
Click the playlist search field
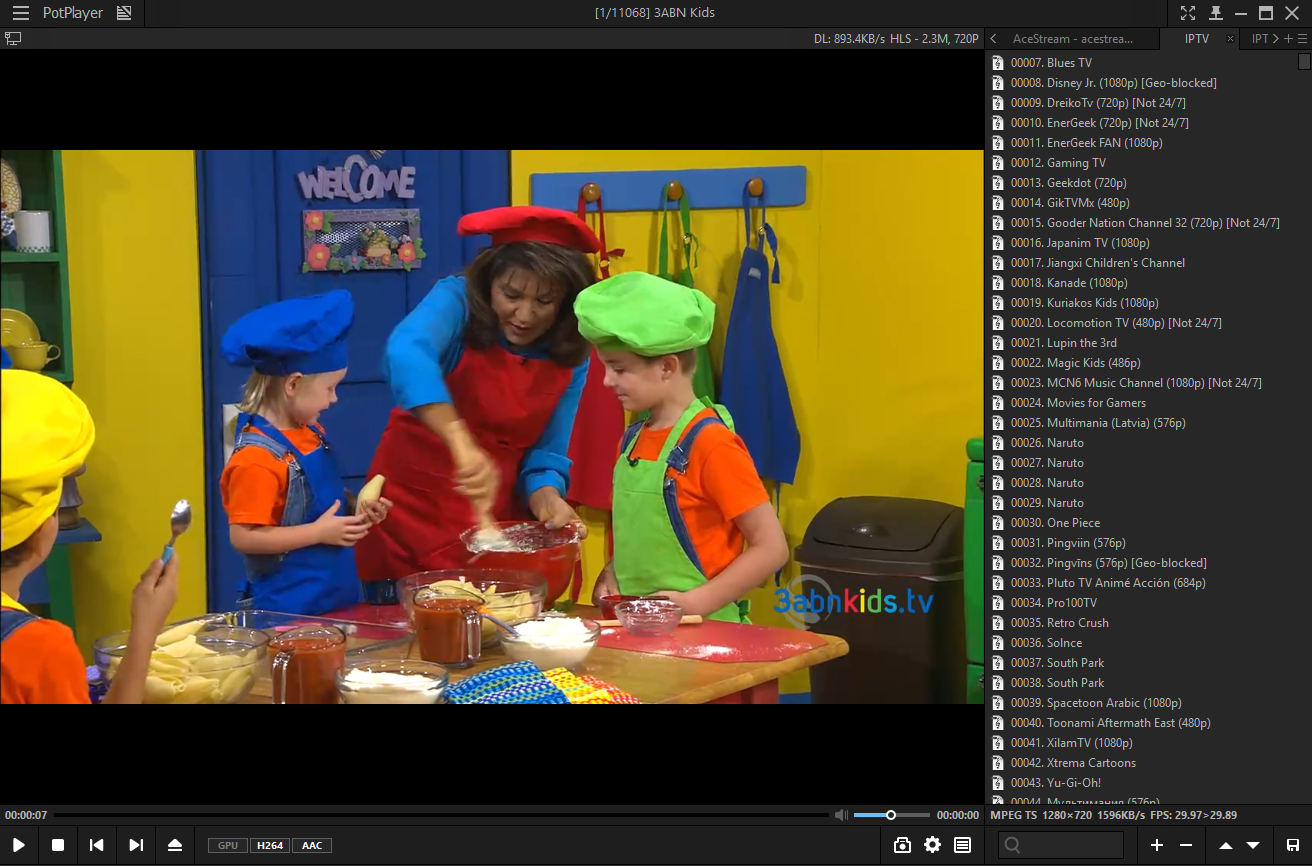coord(1061,845)
